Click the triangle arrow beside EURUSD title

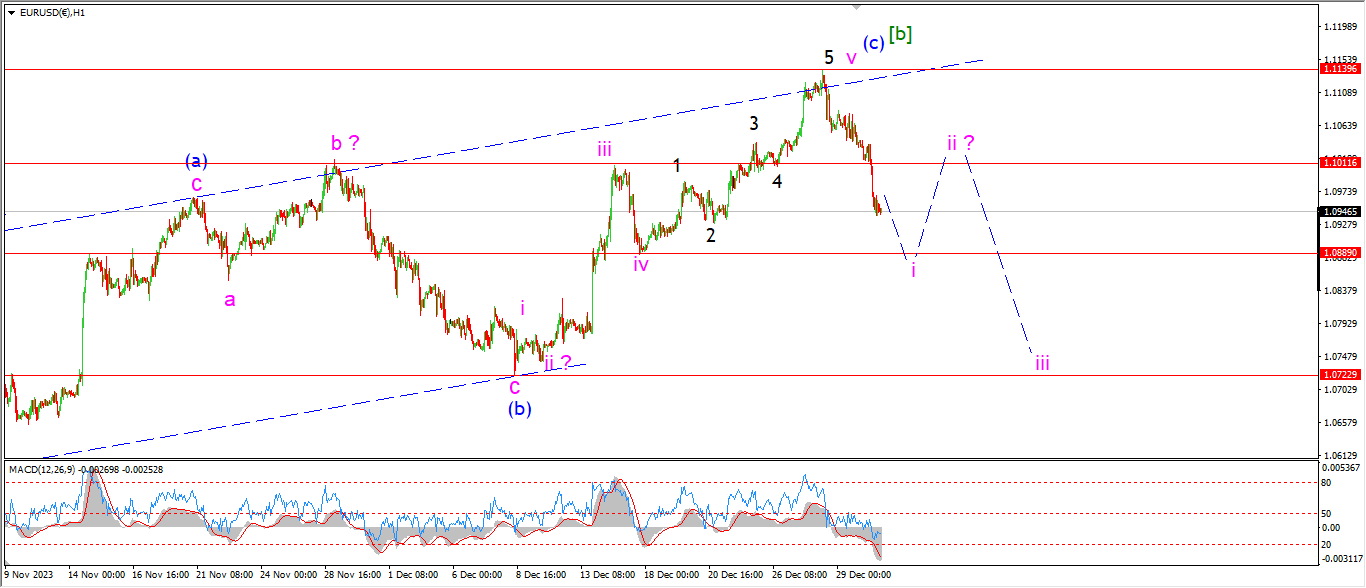(11, 13)
